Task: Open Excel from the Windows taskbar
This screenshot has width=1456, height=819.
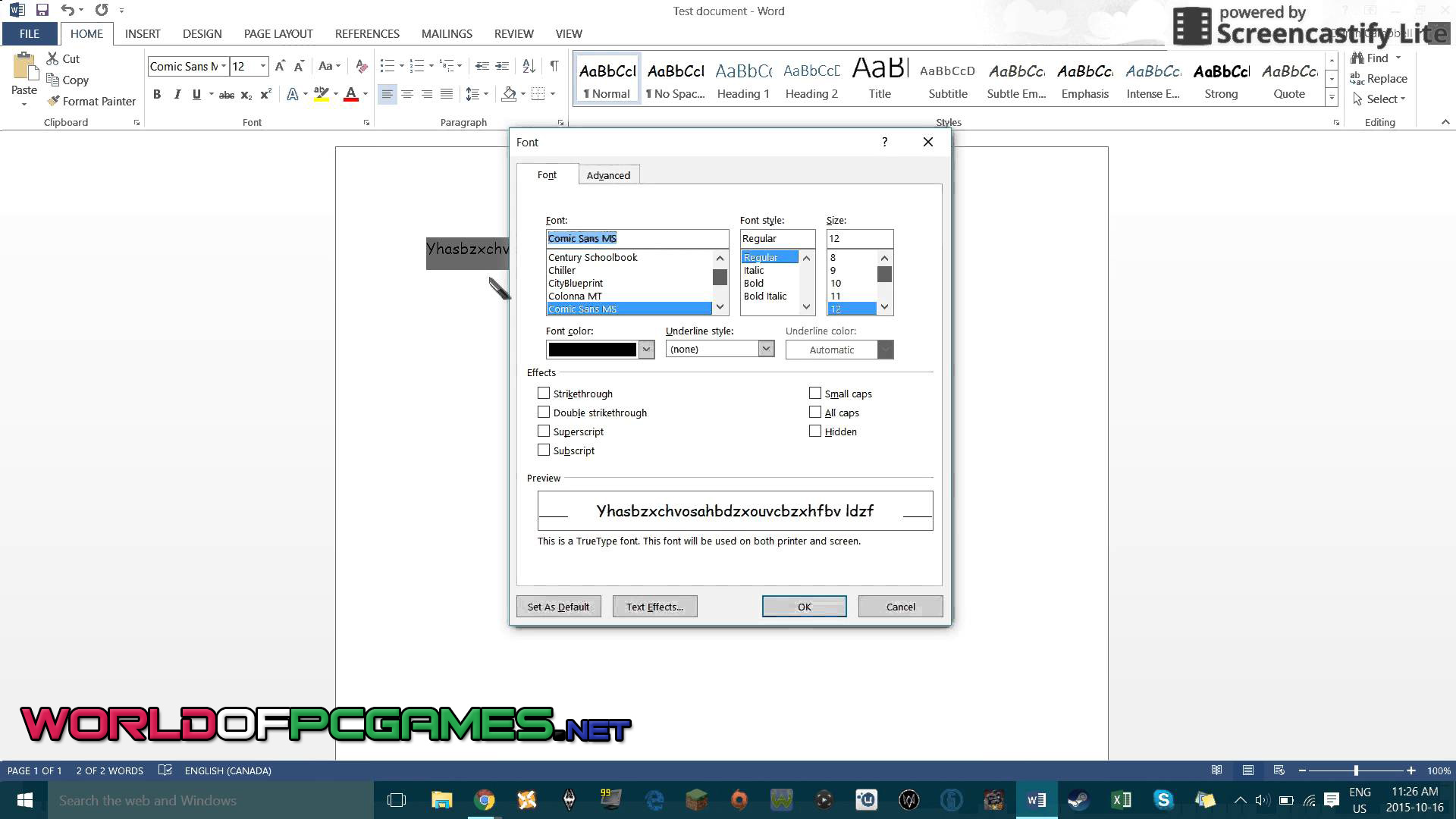Action: 1121,800
